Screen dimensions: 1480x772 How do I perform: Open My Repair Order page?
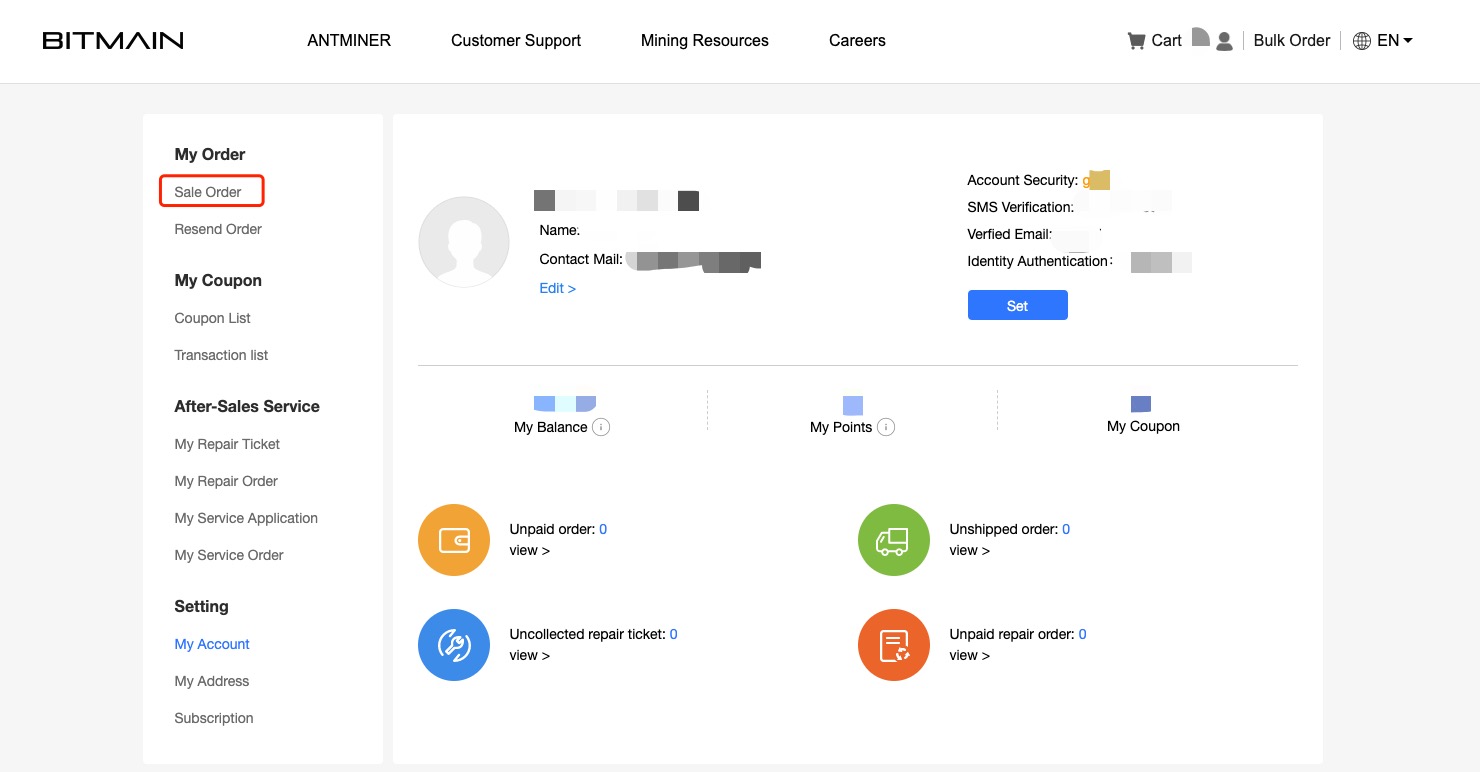point(226,481)
